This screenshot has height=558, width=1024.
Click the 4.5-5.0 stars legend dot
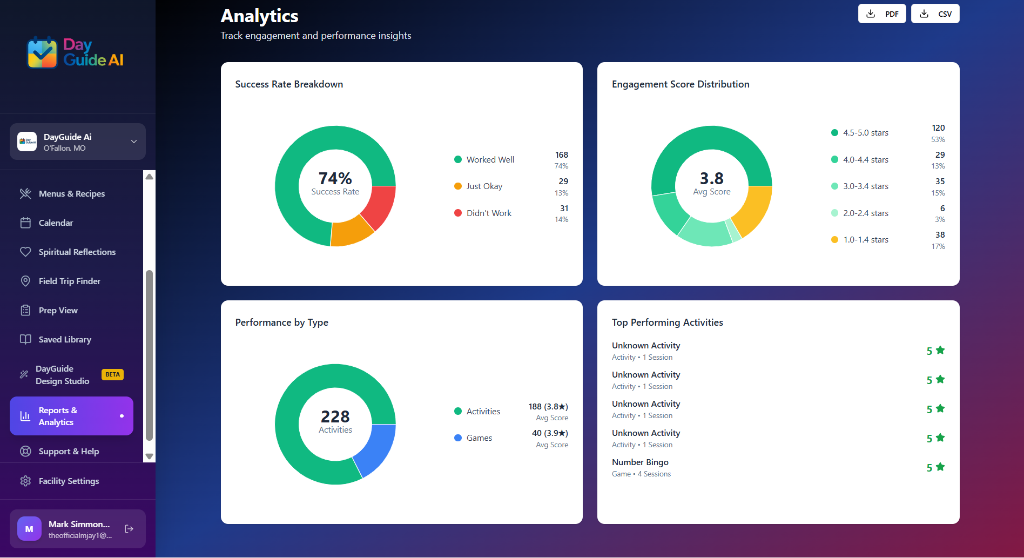click(834, 133)
